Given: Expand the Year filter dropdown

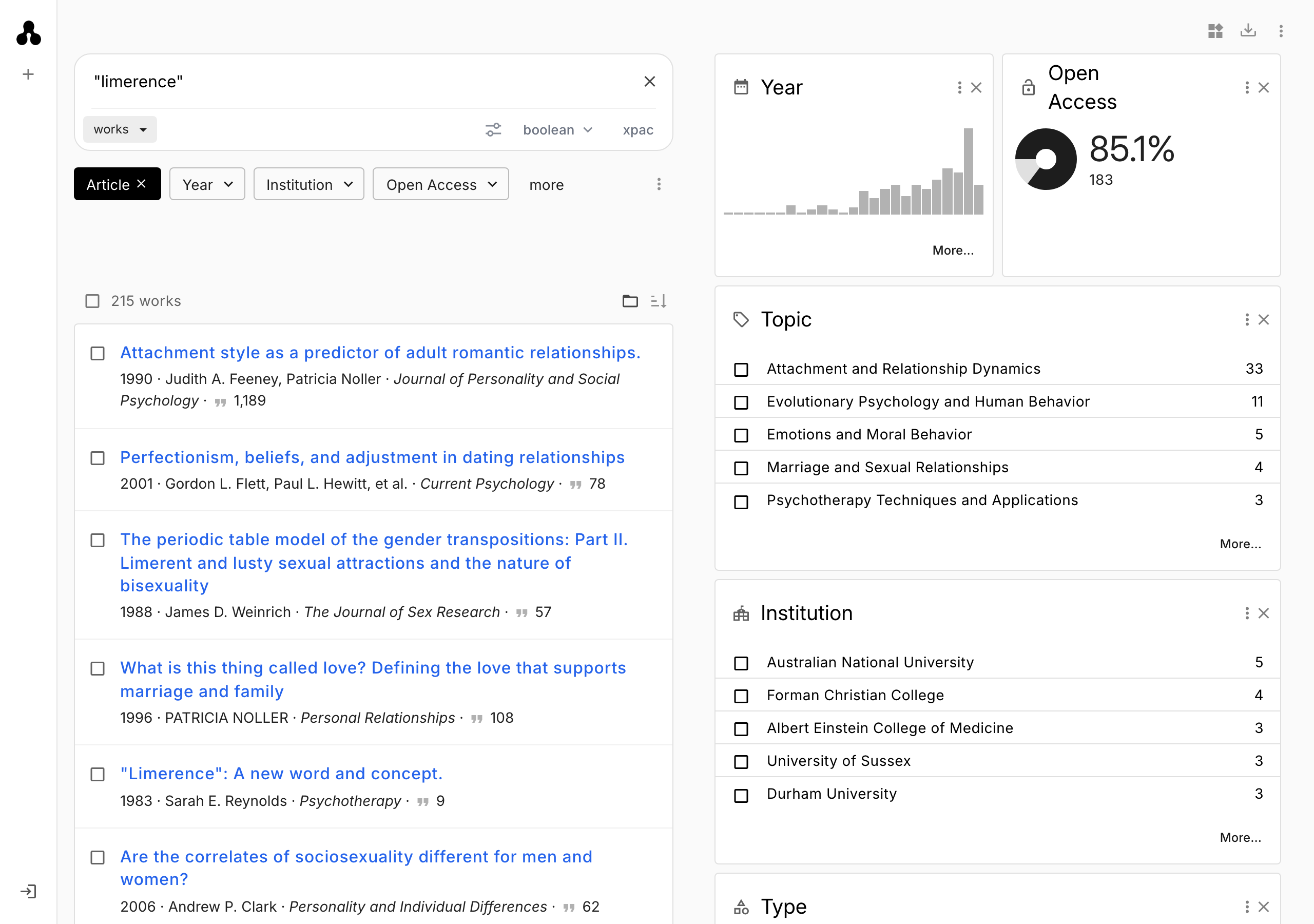Looking at the screenshot, I should click(207, 184).
